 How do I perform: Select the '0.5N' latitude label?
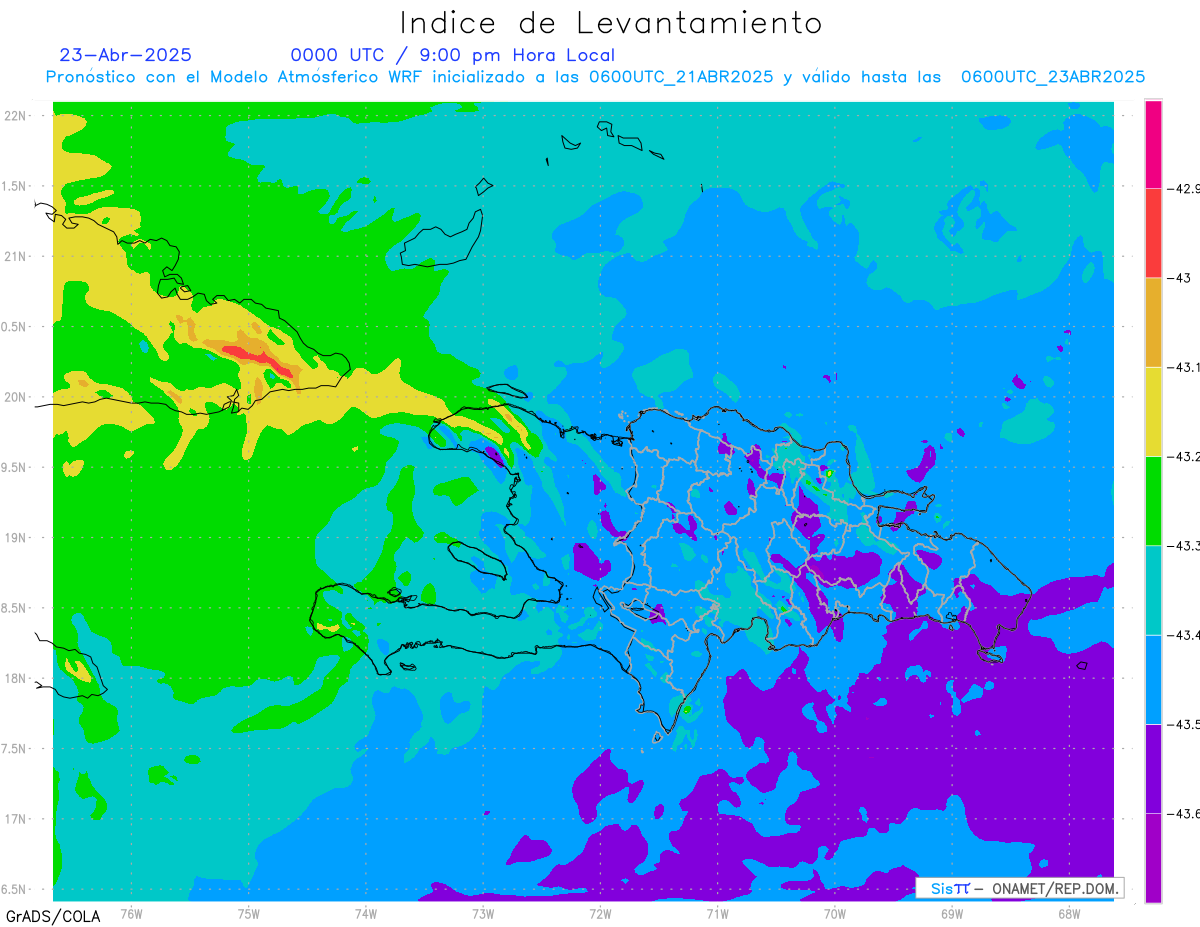click(x=15, y=327)
